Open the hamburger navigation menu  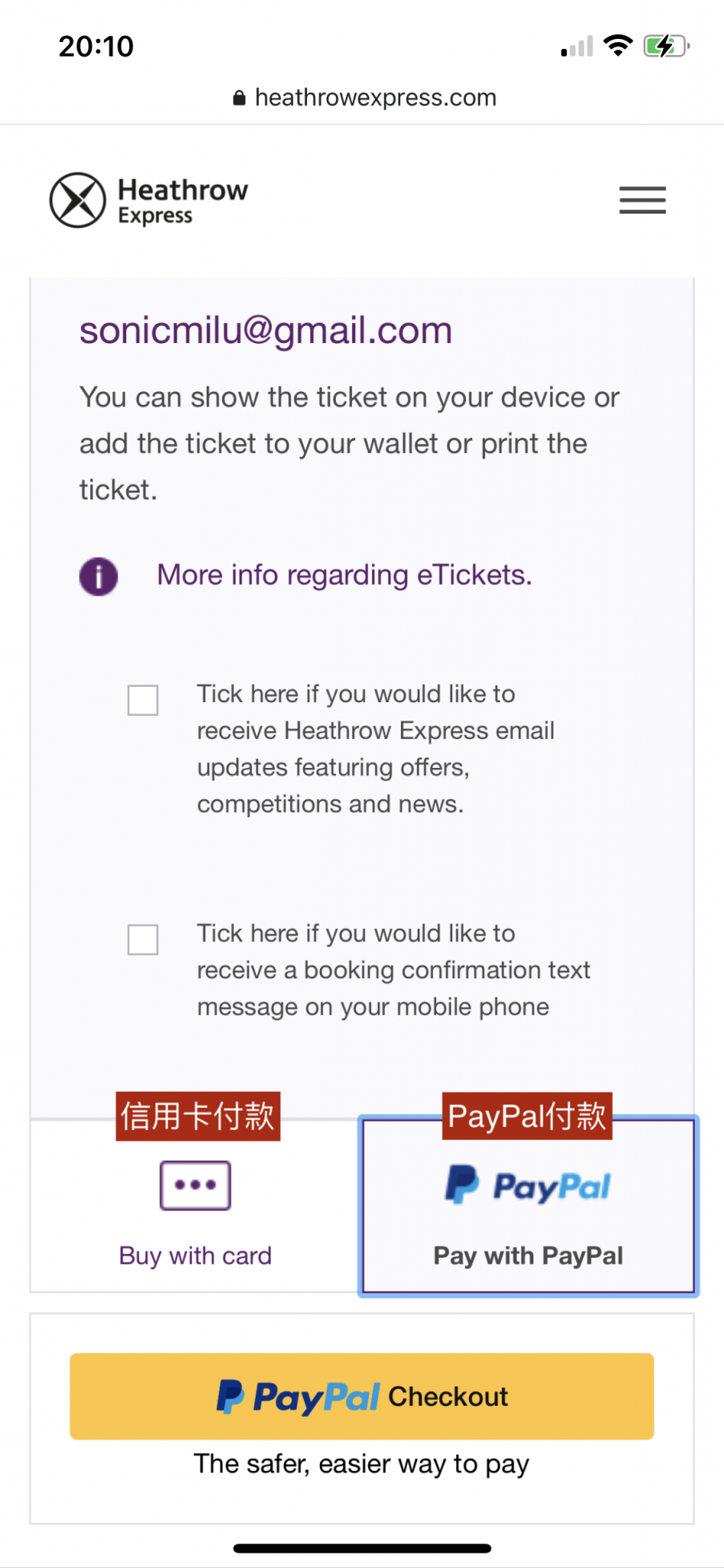pos(642,200)
